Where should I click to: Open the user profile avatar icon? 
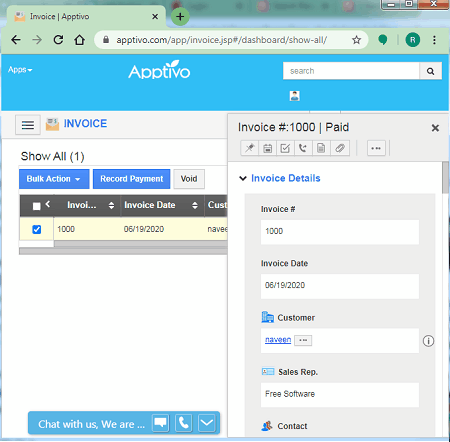coord(294,96)
